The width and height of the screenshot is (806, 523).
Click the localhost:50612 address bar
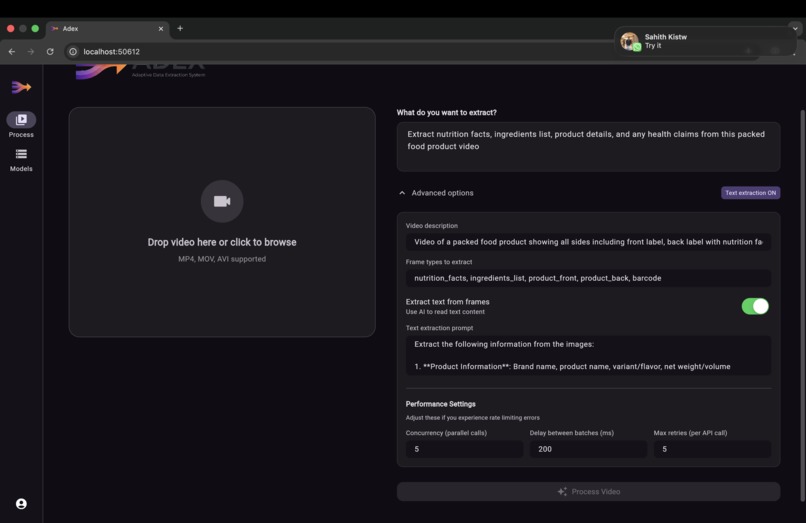coord(339,51)
